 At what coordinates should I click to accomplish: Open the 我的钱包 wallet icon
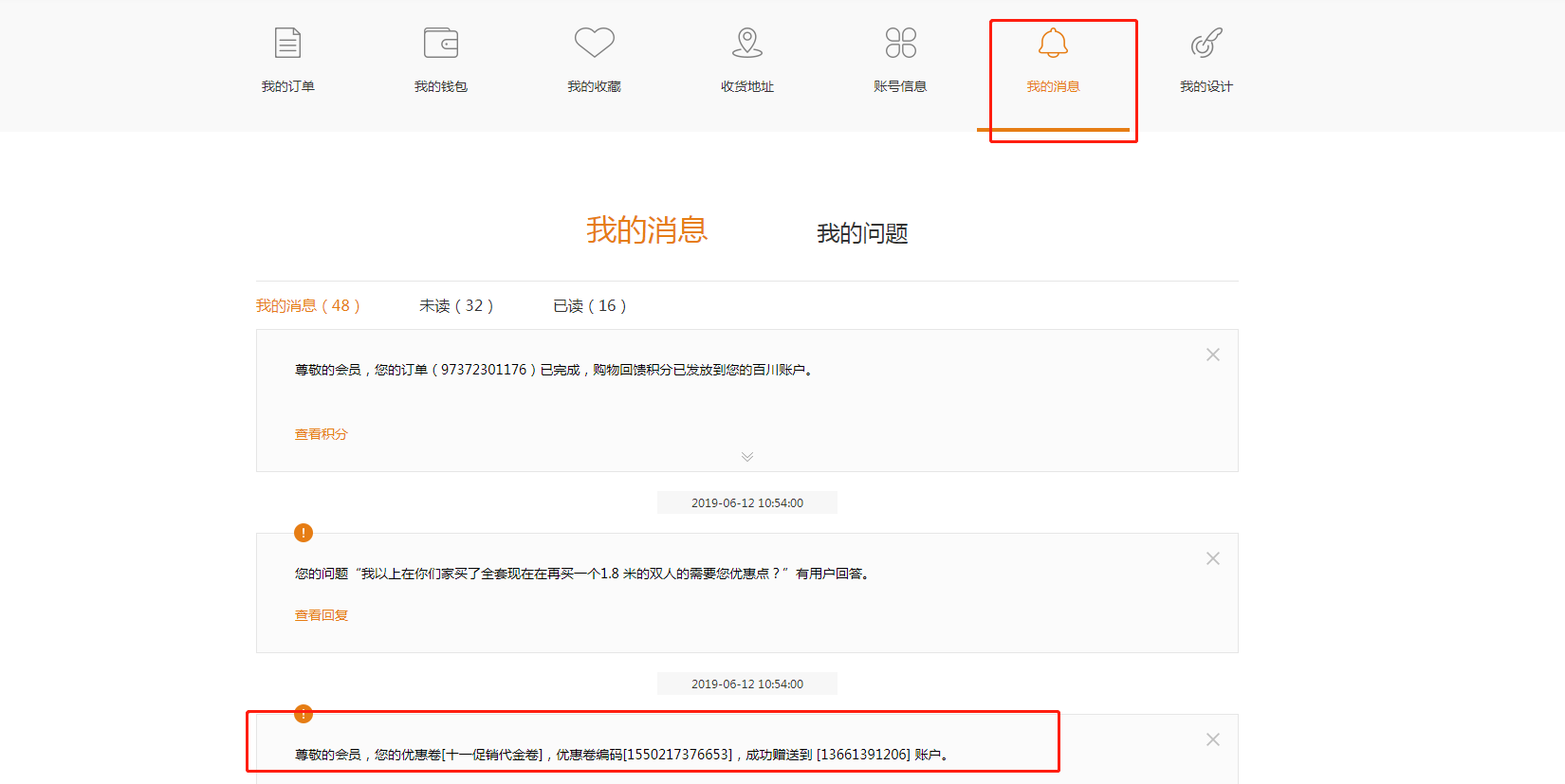point(441,44)
